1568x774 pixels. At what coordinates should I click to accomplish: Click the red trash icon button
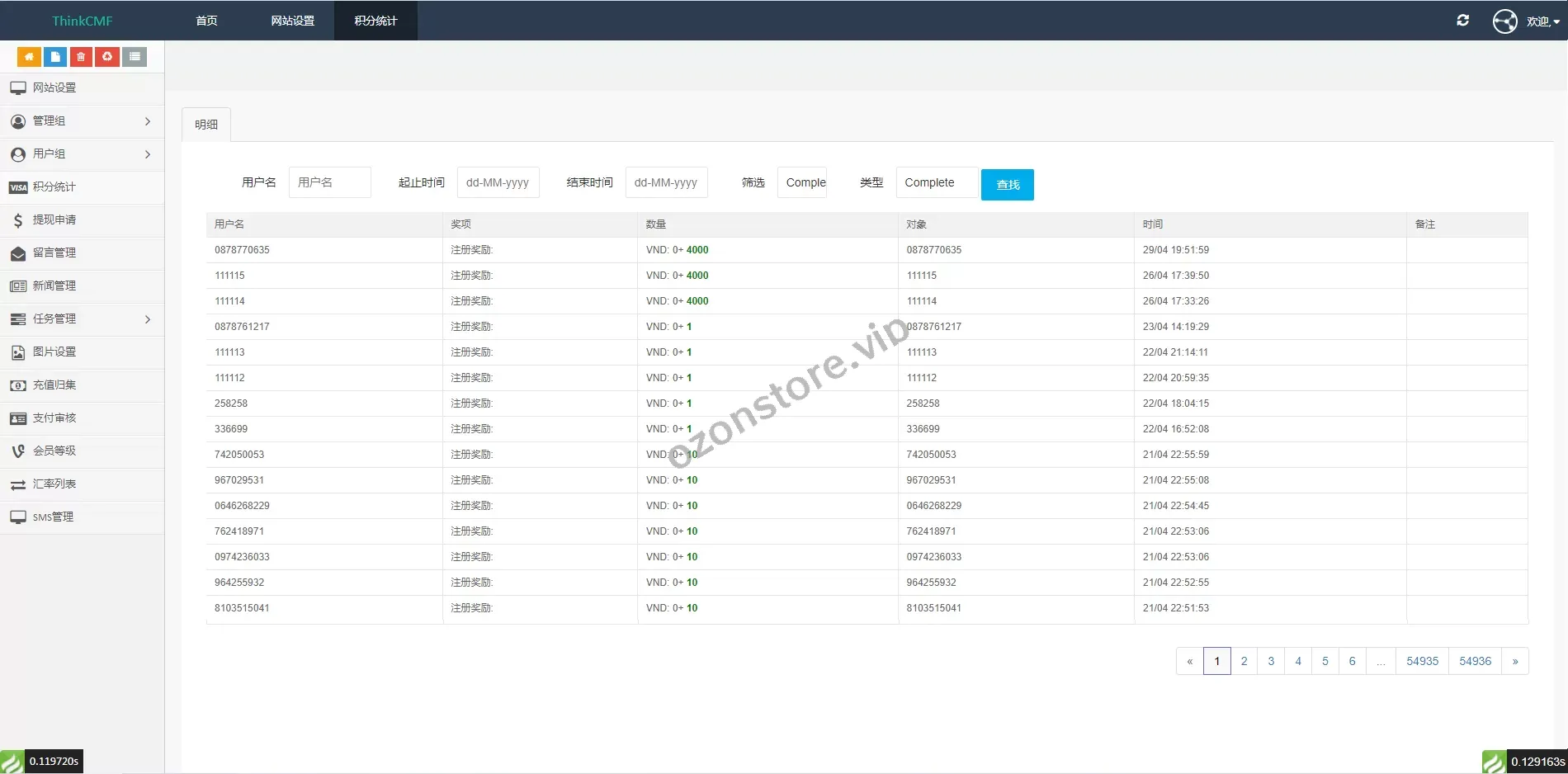click(x=81, y=57)
